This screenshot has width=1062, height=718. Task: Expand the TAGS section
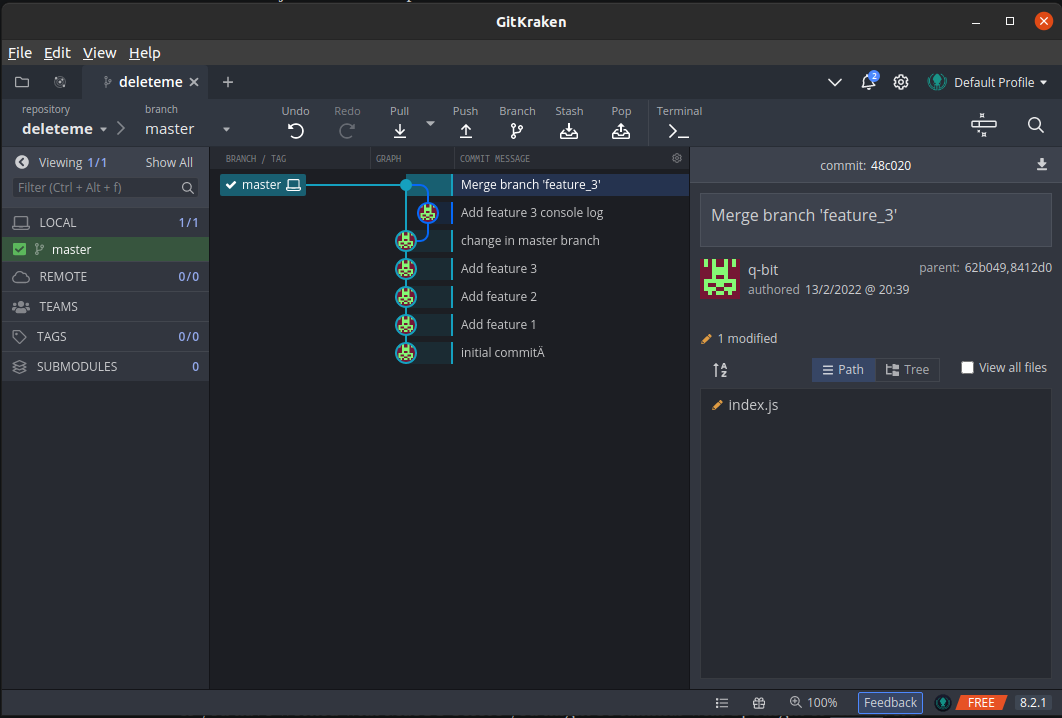(x=106, y=336)
